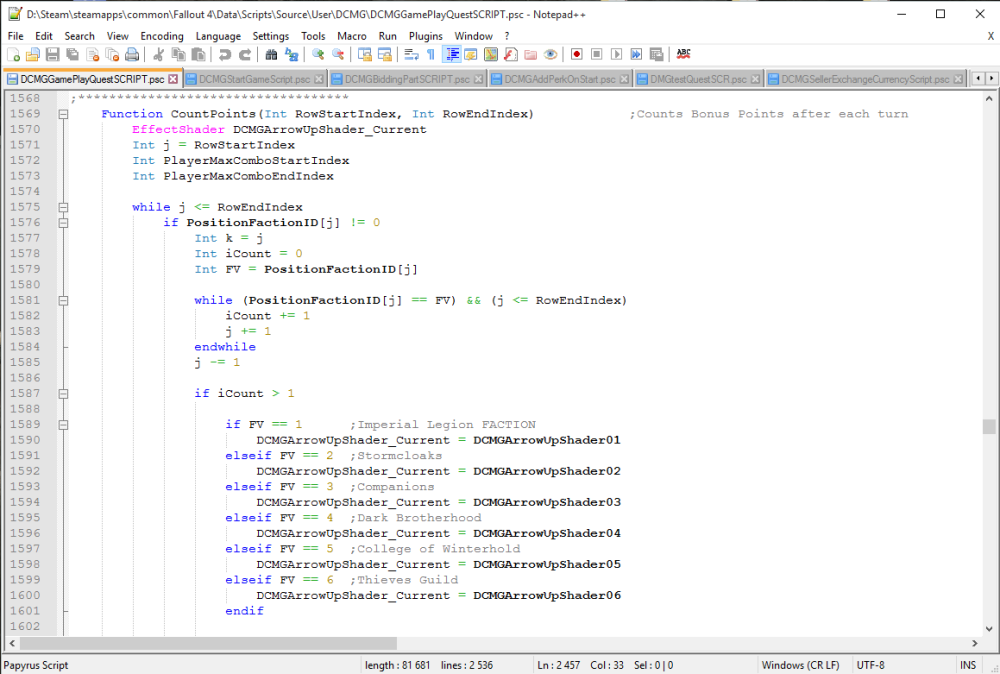The image size is (1000, 674).
Task: Click the Save All icon
Action: [x=73, y=55]
